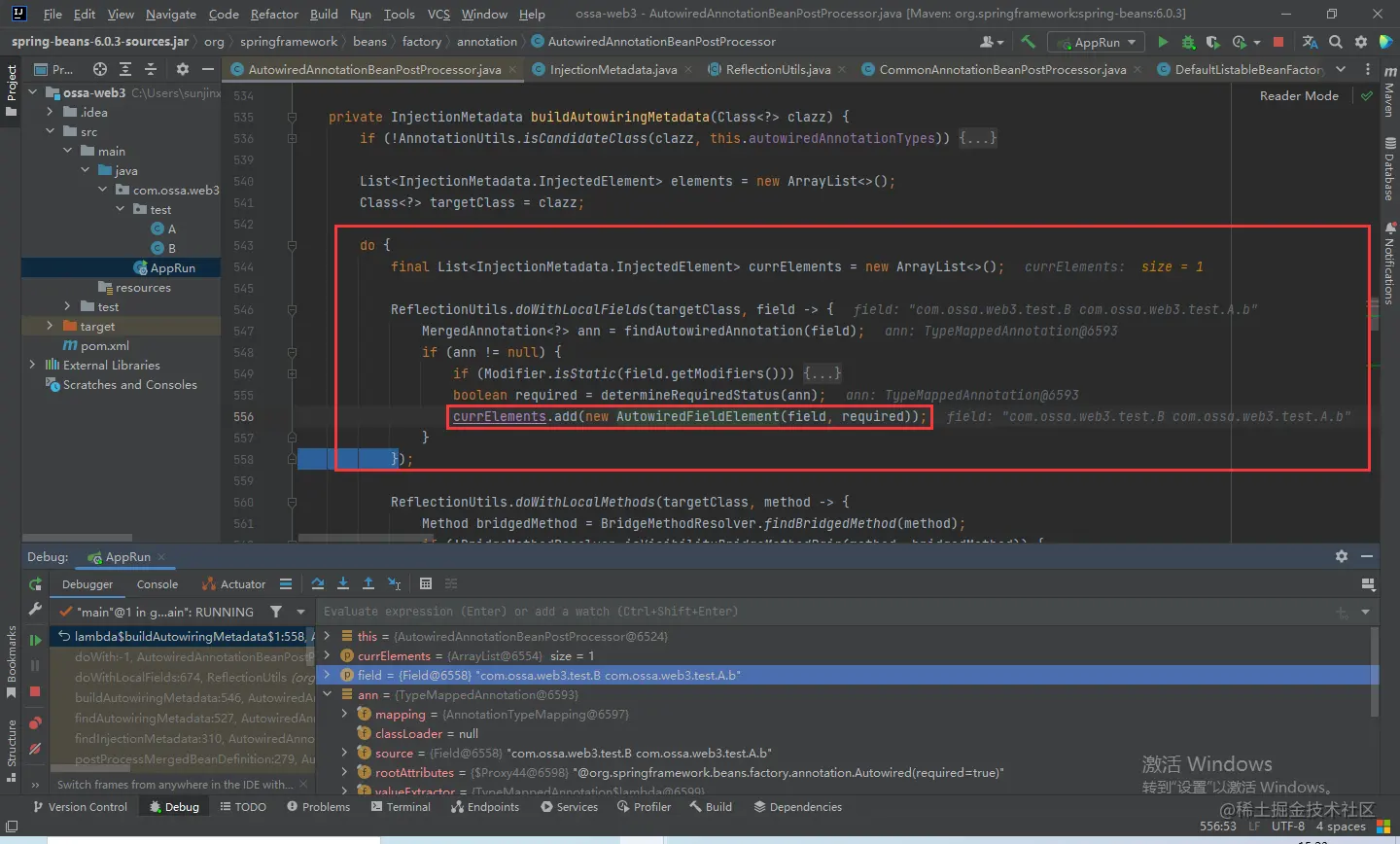Image resolution: width=1400 pixels, height=844 pixels.
Task: Switch to Console tab in Debug
Action: click(x=157, y=584)
